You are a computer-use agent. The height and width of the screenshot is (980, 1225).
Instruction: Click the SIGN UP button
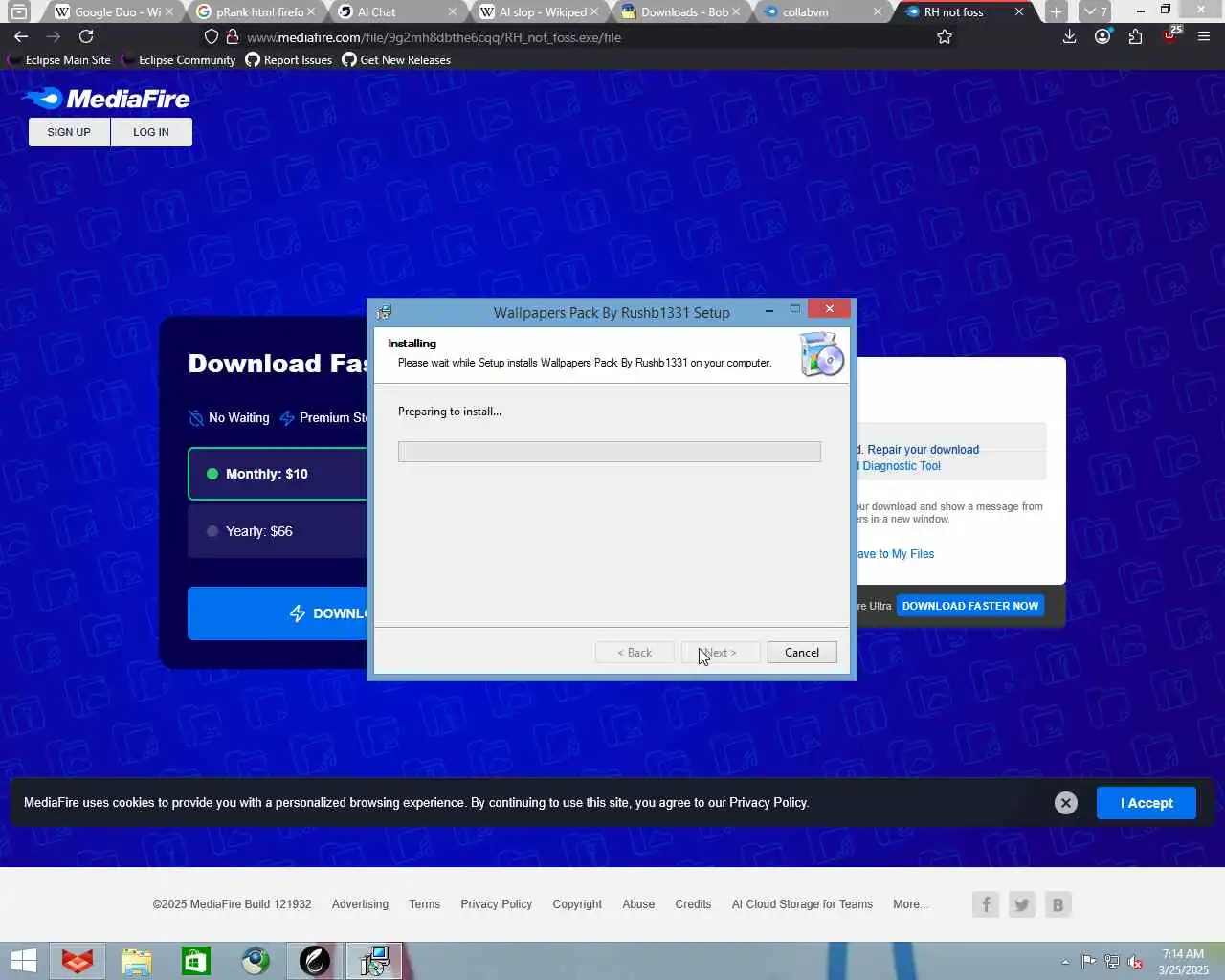(x=69, y=132)
